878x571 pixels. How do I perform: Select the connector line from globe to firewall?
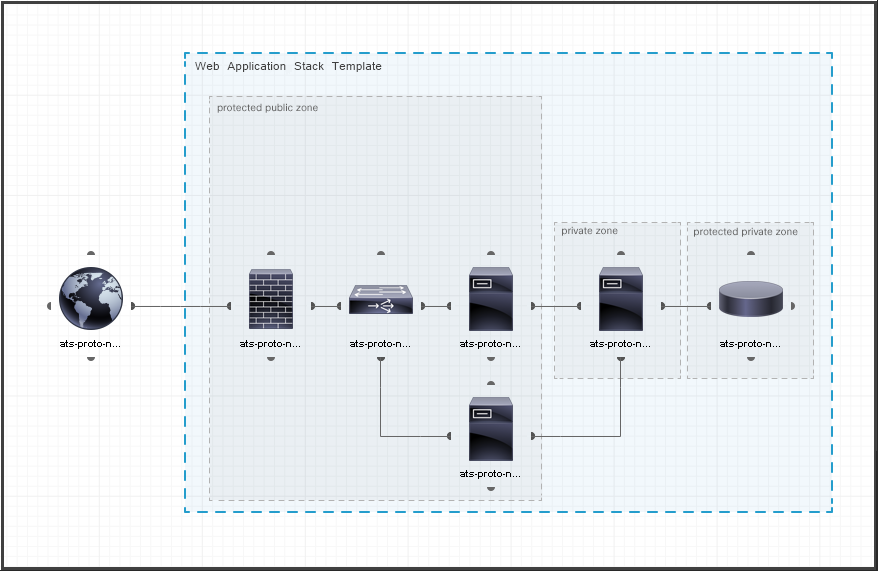[x=180, y=306]
